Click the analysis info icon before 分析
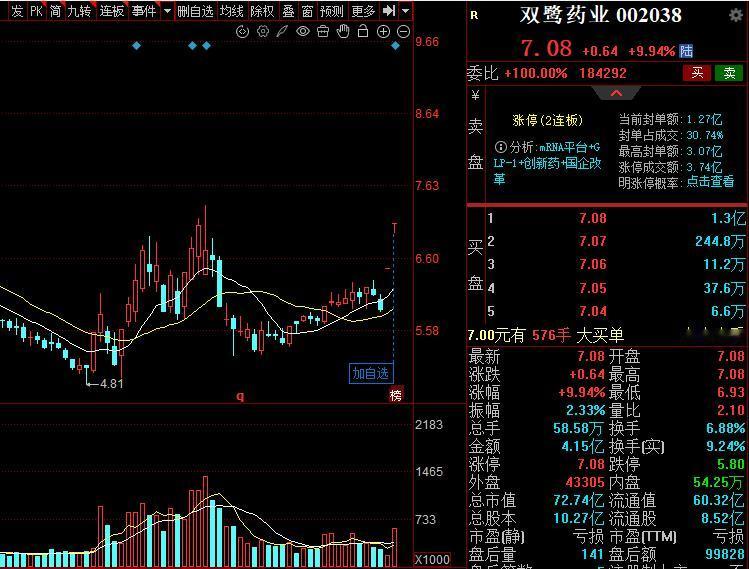Screen dimensions: 749x569 pyautogui.click(x=500, y=147)
